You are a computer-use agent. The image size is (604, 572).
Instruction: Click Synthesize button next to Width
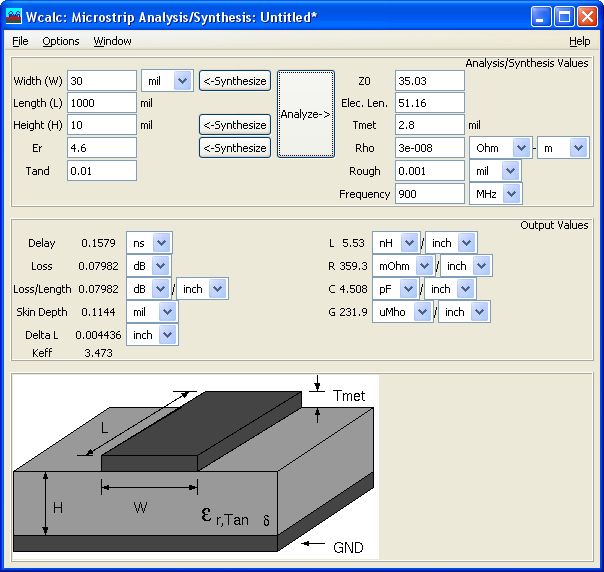[x=235, y=81]
